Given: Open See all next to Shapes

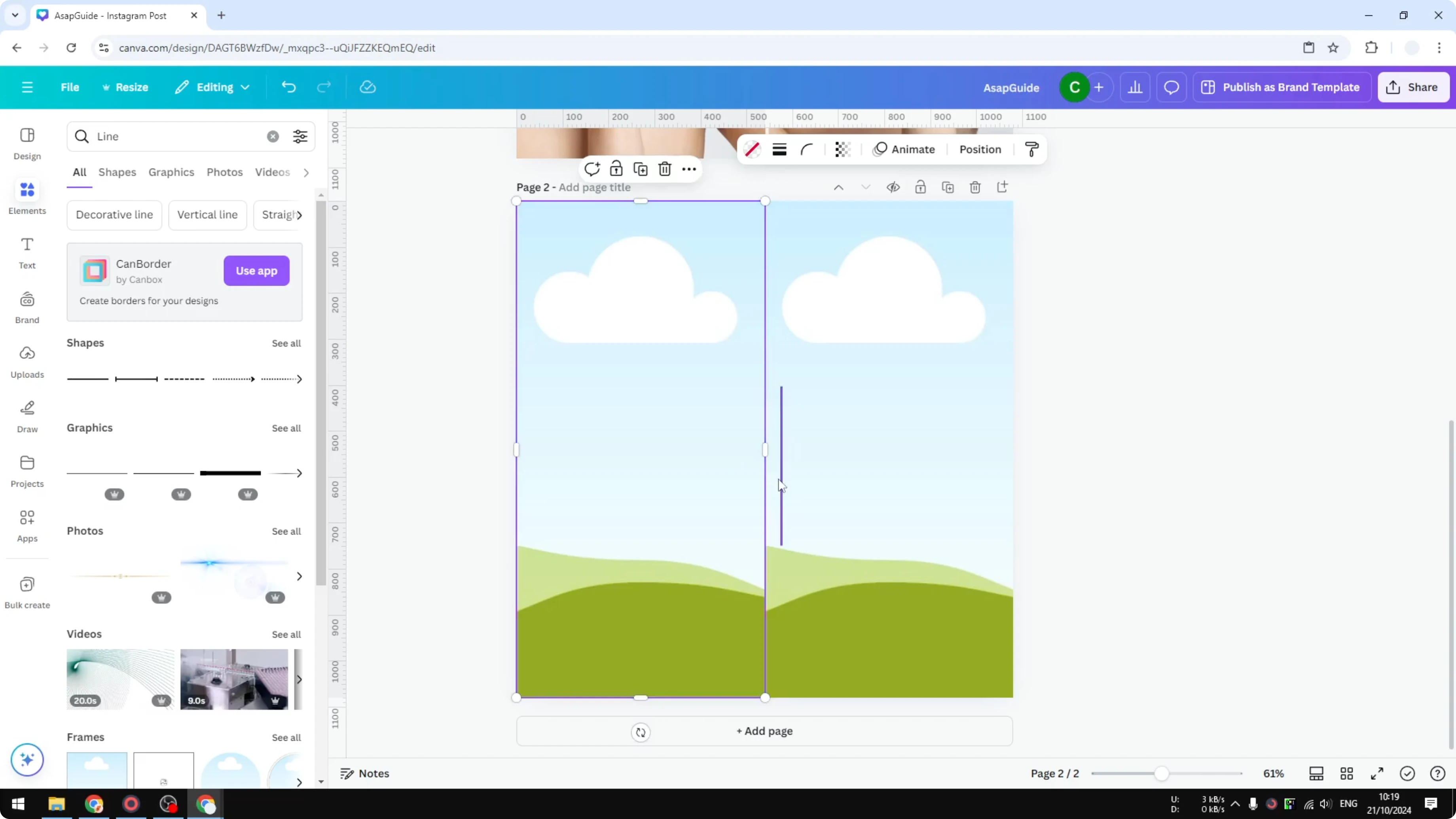Looking at the screenshot, I should coord(286,343).
